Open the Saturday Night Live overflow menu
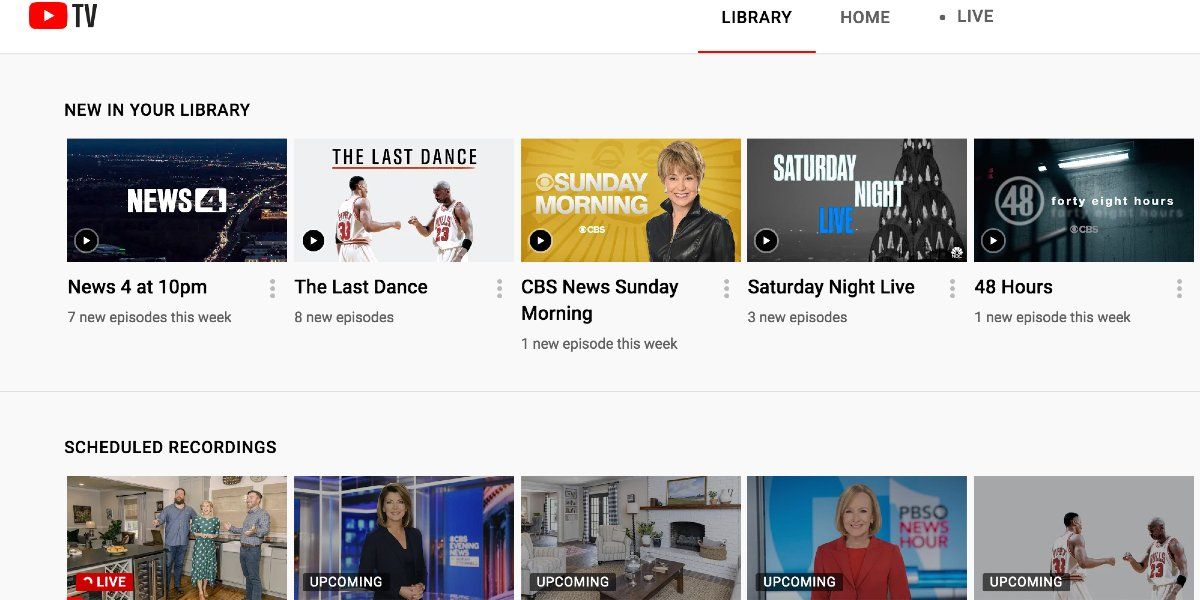Viewport: 1200px width, 600px height. click(x=953, y=288)
